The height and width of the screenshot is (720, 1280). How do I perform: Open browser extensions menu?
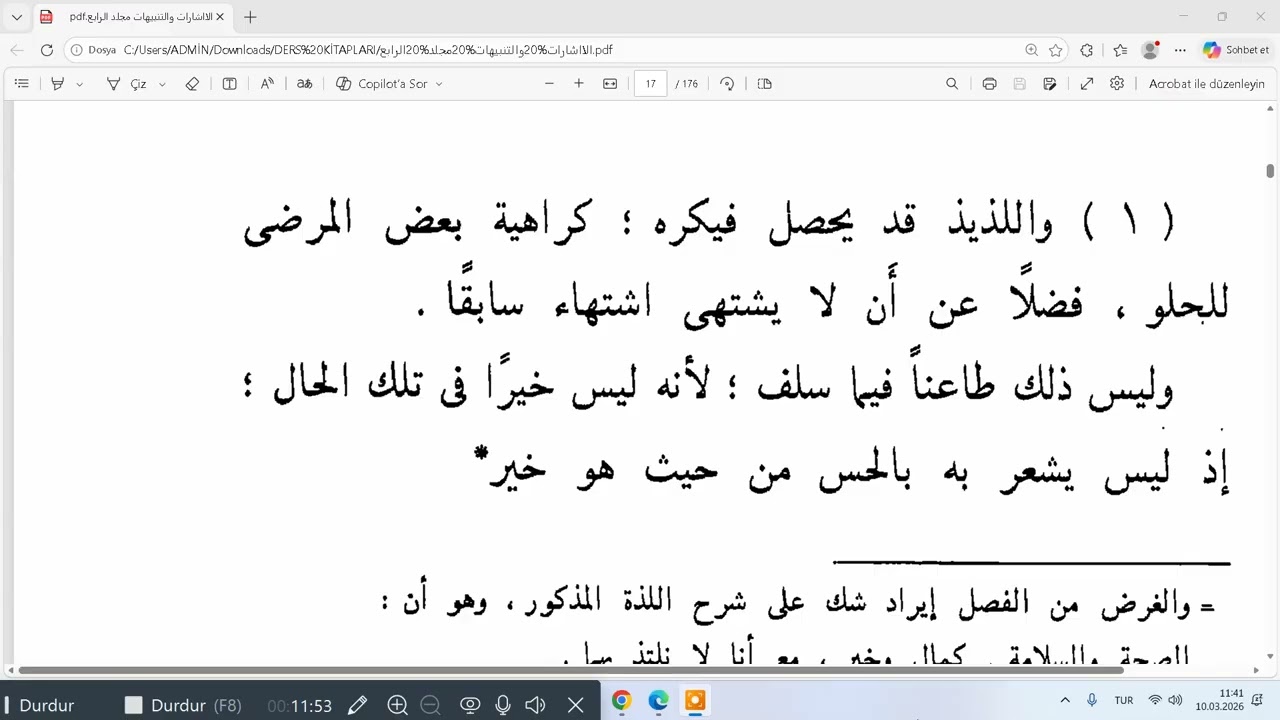click(x=1087, y=50)
